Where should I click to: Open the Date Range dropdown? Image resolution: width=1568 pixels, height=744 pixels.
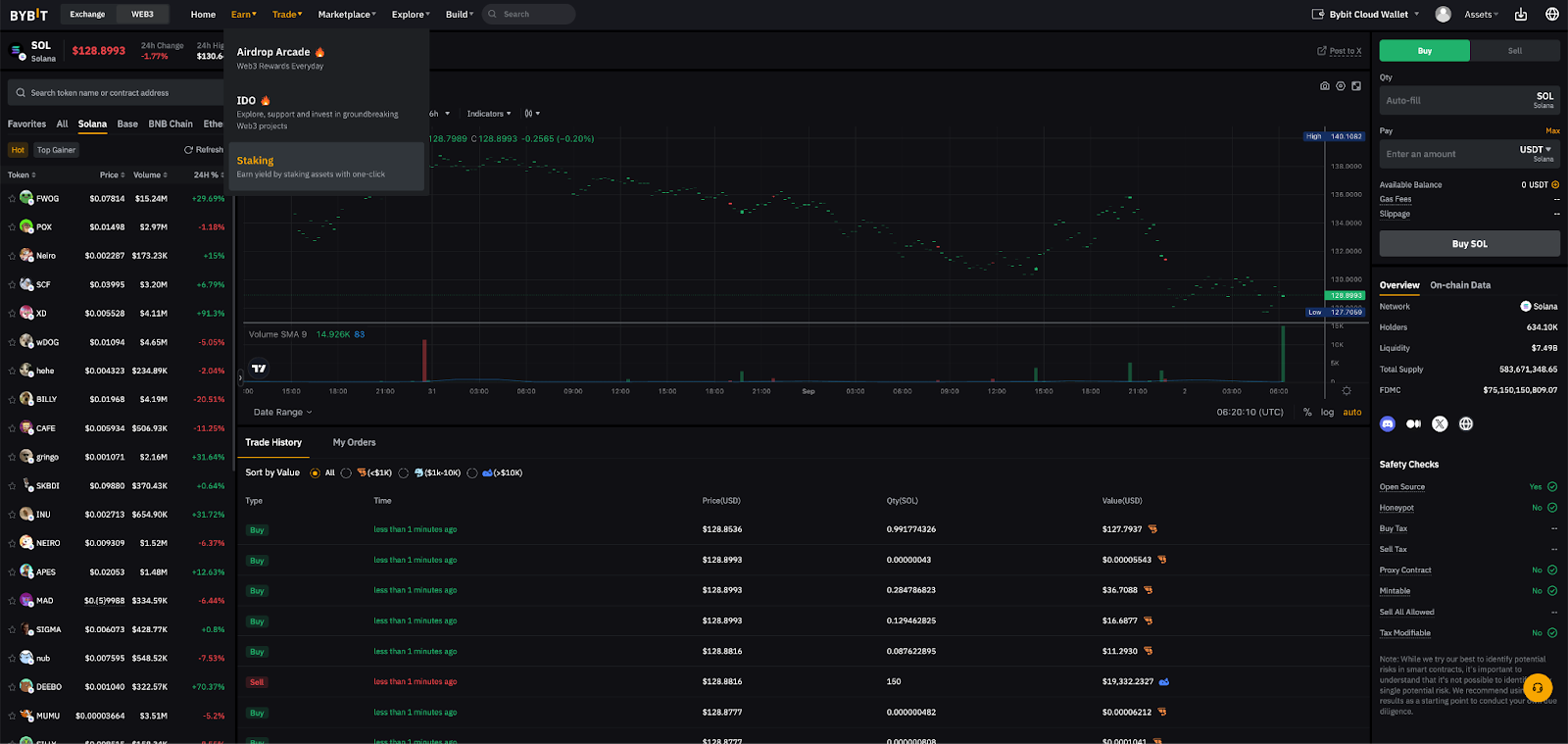click(282, 413)
